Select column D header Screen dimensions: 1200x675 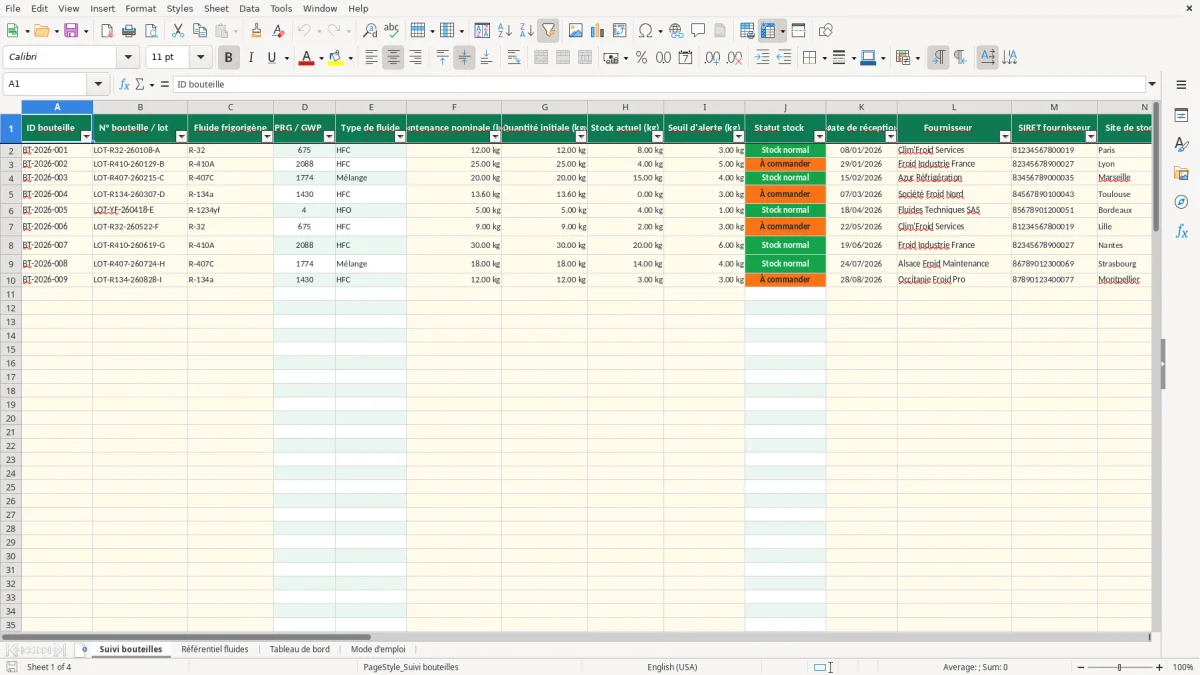[x=305, y=107]
